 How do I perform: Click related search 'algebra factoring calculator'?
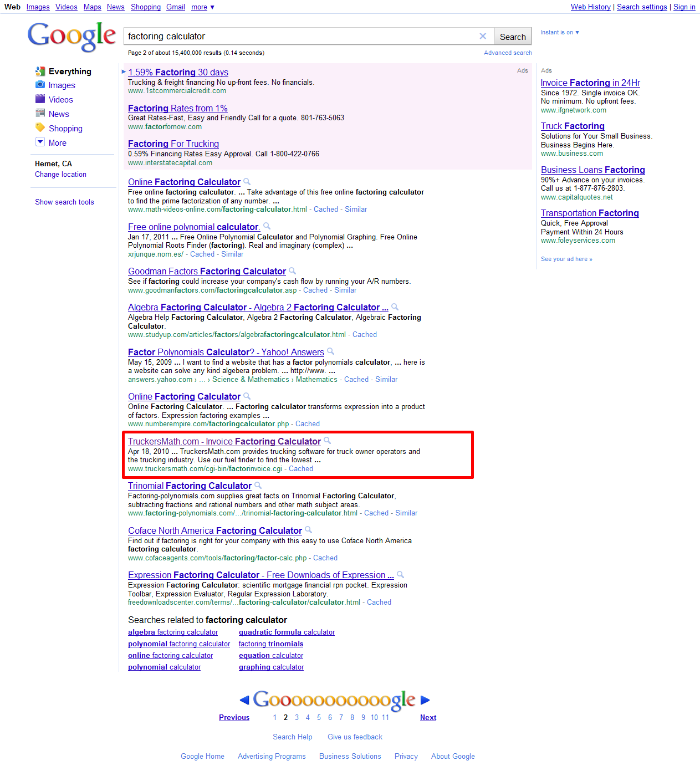[x=173, y=632]
